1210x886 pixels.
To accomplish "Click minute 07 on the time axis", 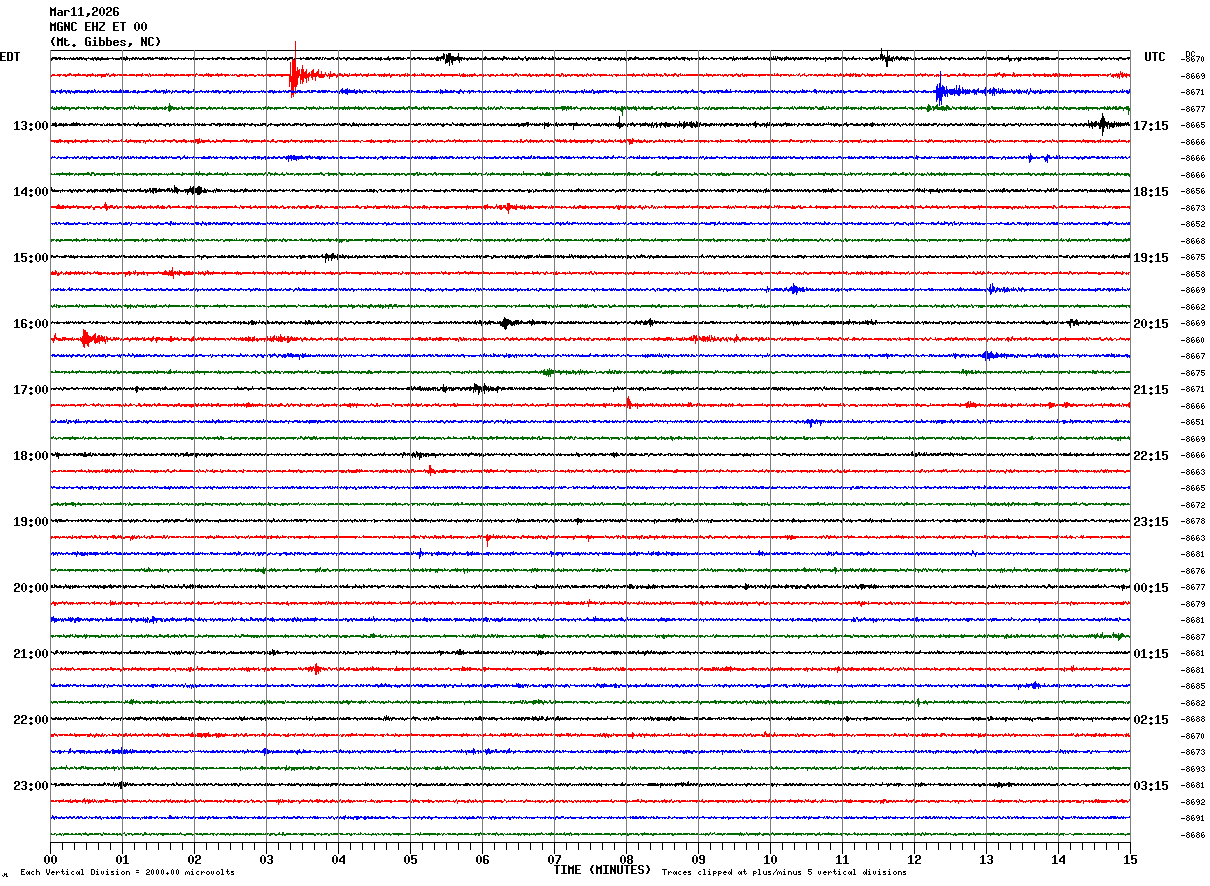I will [x=554, y=860].
